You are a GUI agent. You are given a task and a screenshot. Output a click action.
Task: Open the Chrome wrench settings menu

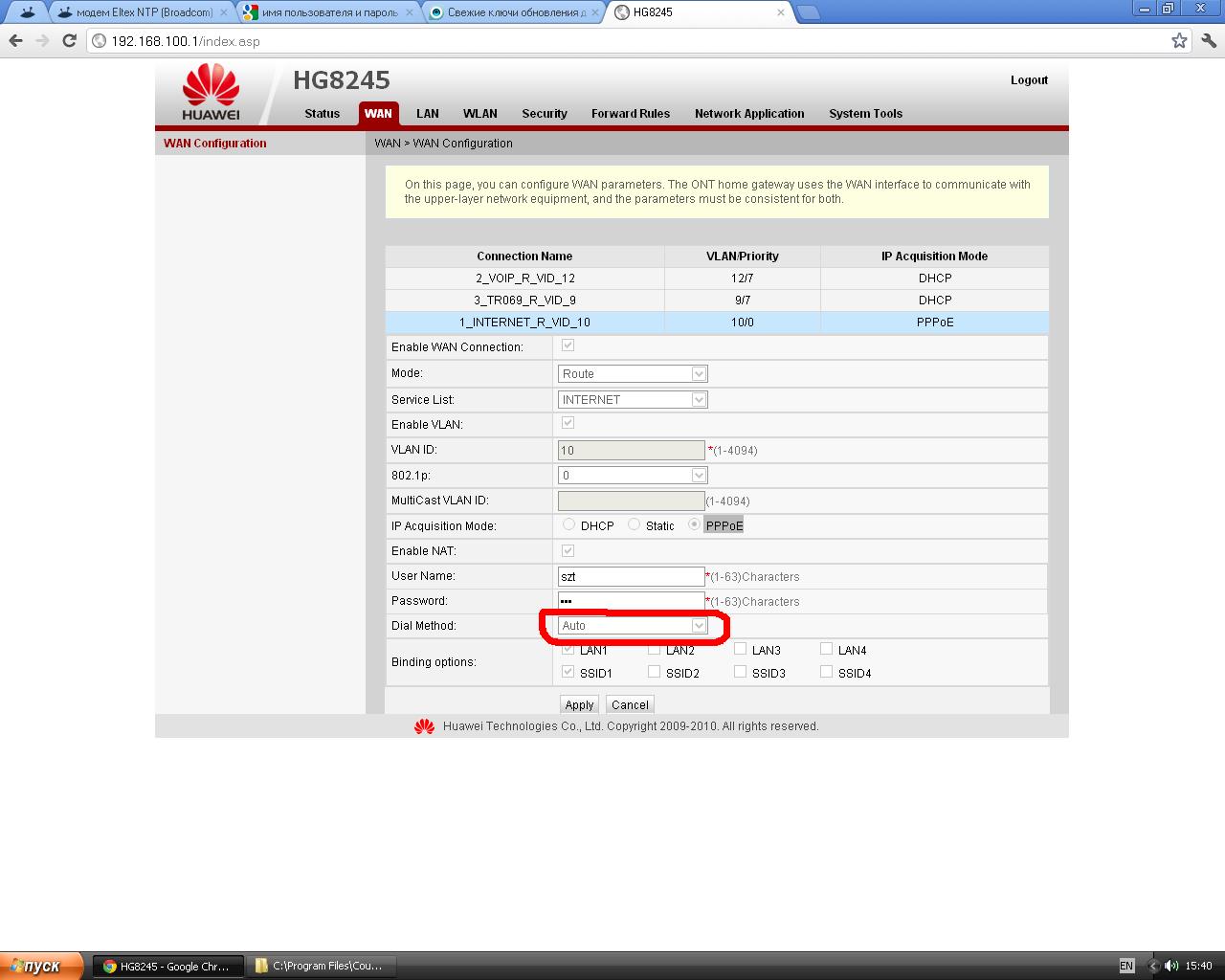pos(1209,41)
